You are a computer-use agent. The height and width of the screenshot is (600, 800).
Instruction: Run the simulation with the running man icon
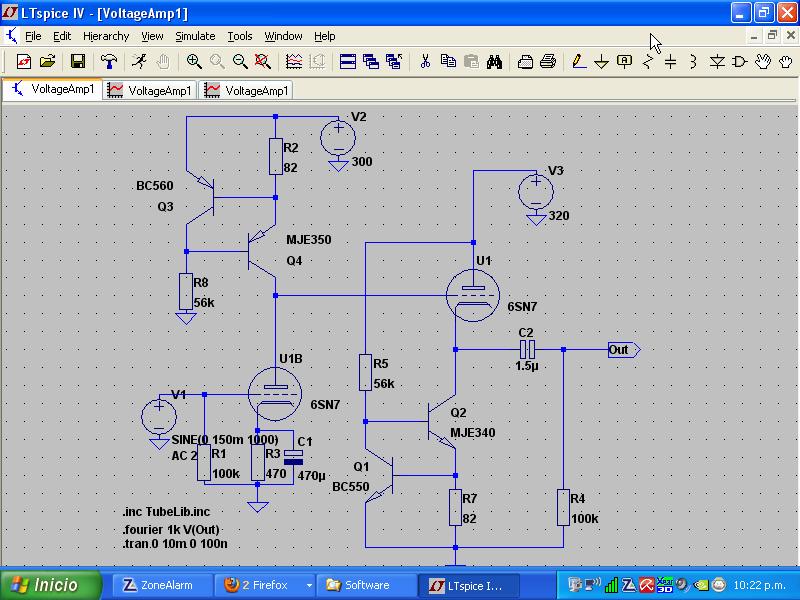coord(139,62)
